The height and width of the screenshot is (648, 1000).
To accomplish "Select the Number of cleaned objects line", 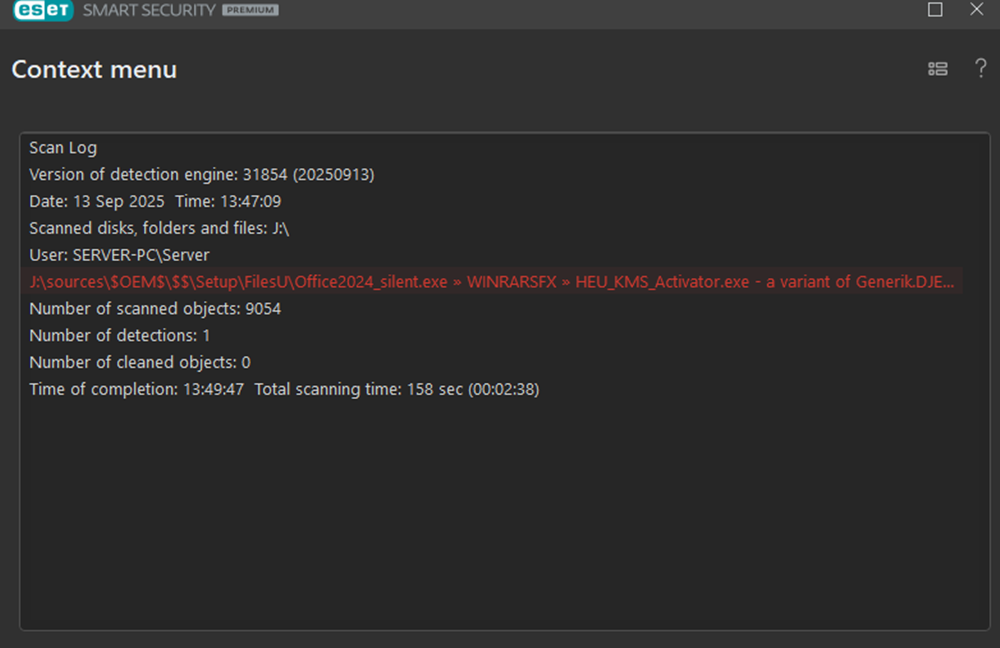I will tap(139, 362).
